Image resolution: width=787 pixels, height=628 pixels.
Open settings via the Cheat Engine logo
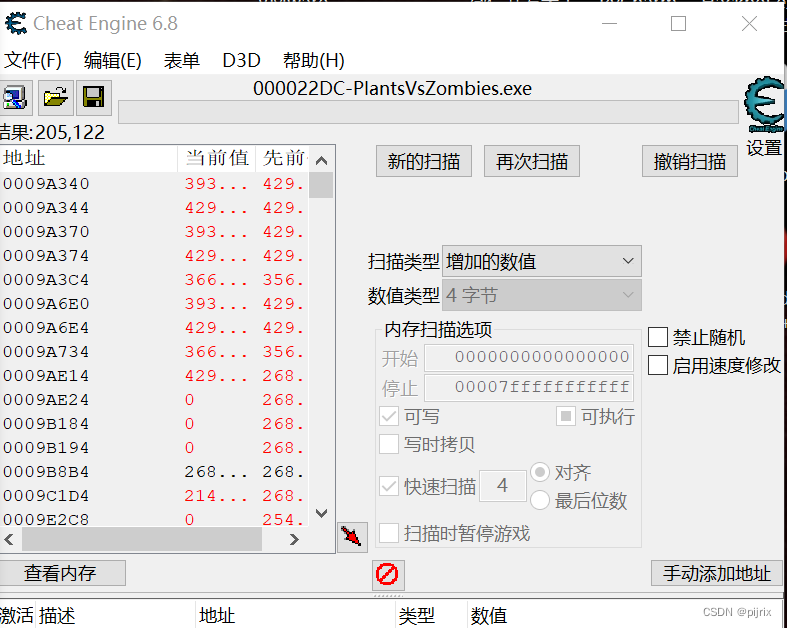(765, 104)
